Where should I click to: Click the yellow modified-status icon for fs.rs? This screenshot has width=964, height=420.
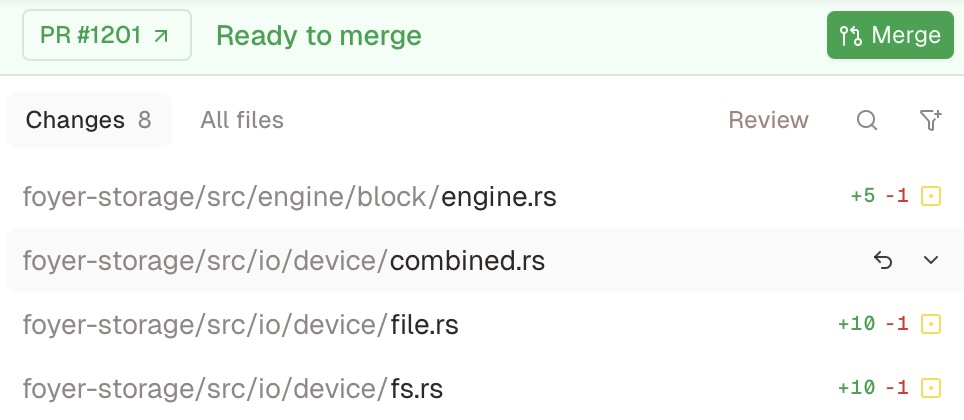[x=931, y=388]
